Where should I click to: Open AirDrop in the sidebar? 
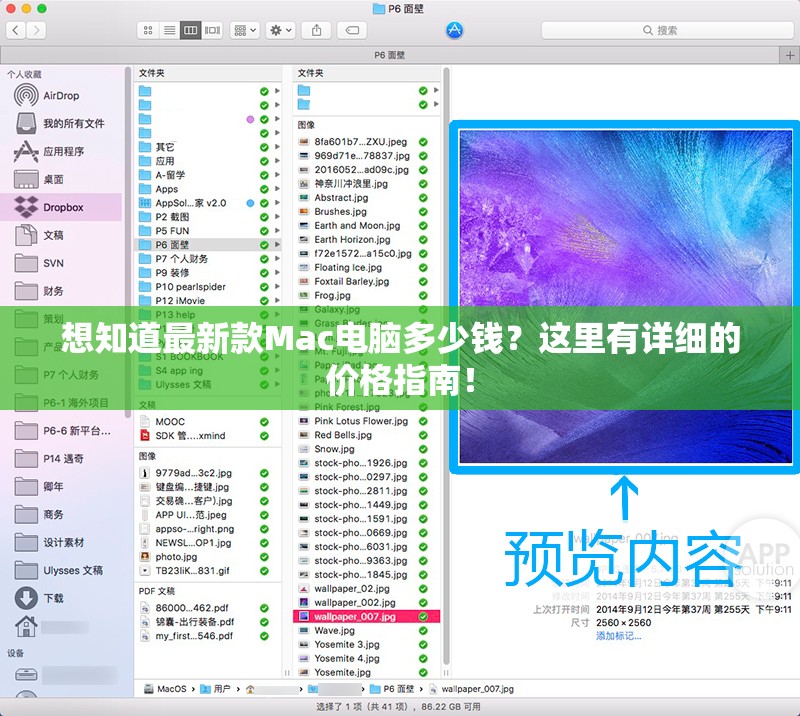click(x=61, y=95)
